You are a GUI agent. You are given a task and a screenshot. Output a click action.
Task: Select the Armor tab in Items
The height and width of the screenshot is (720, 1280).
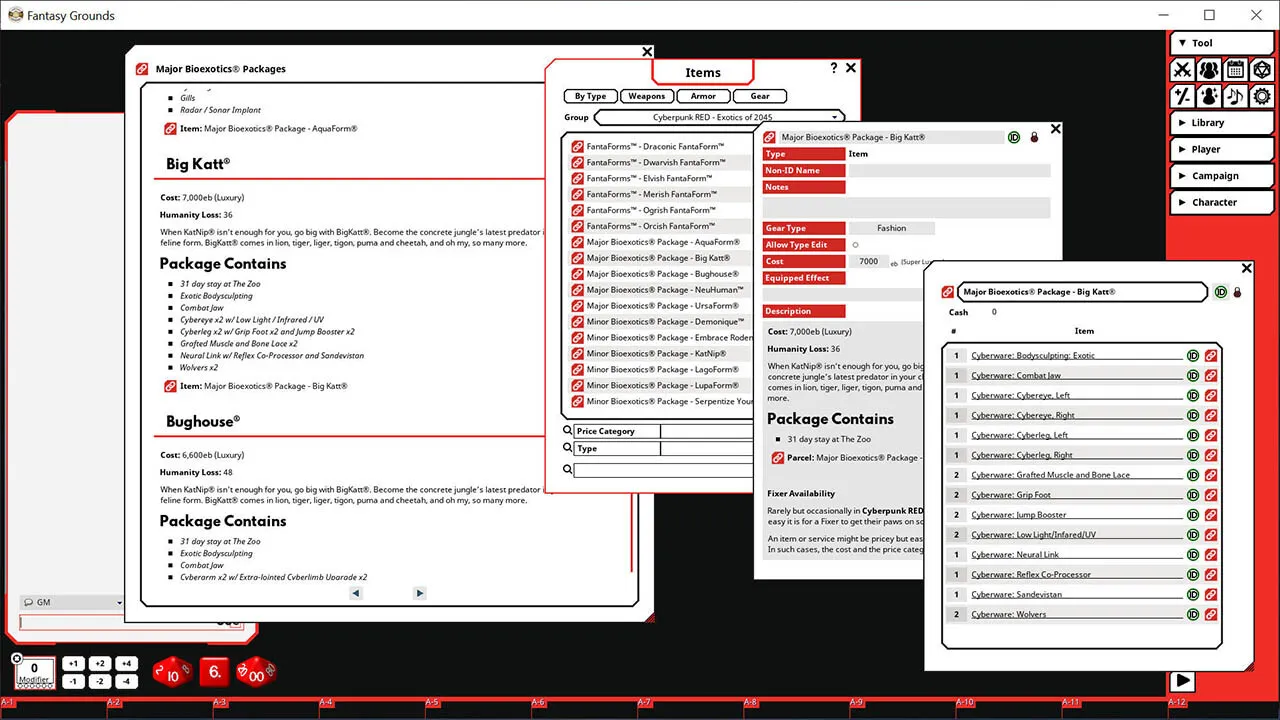(x=703, y=96)
